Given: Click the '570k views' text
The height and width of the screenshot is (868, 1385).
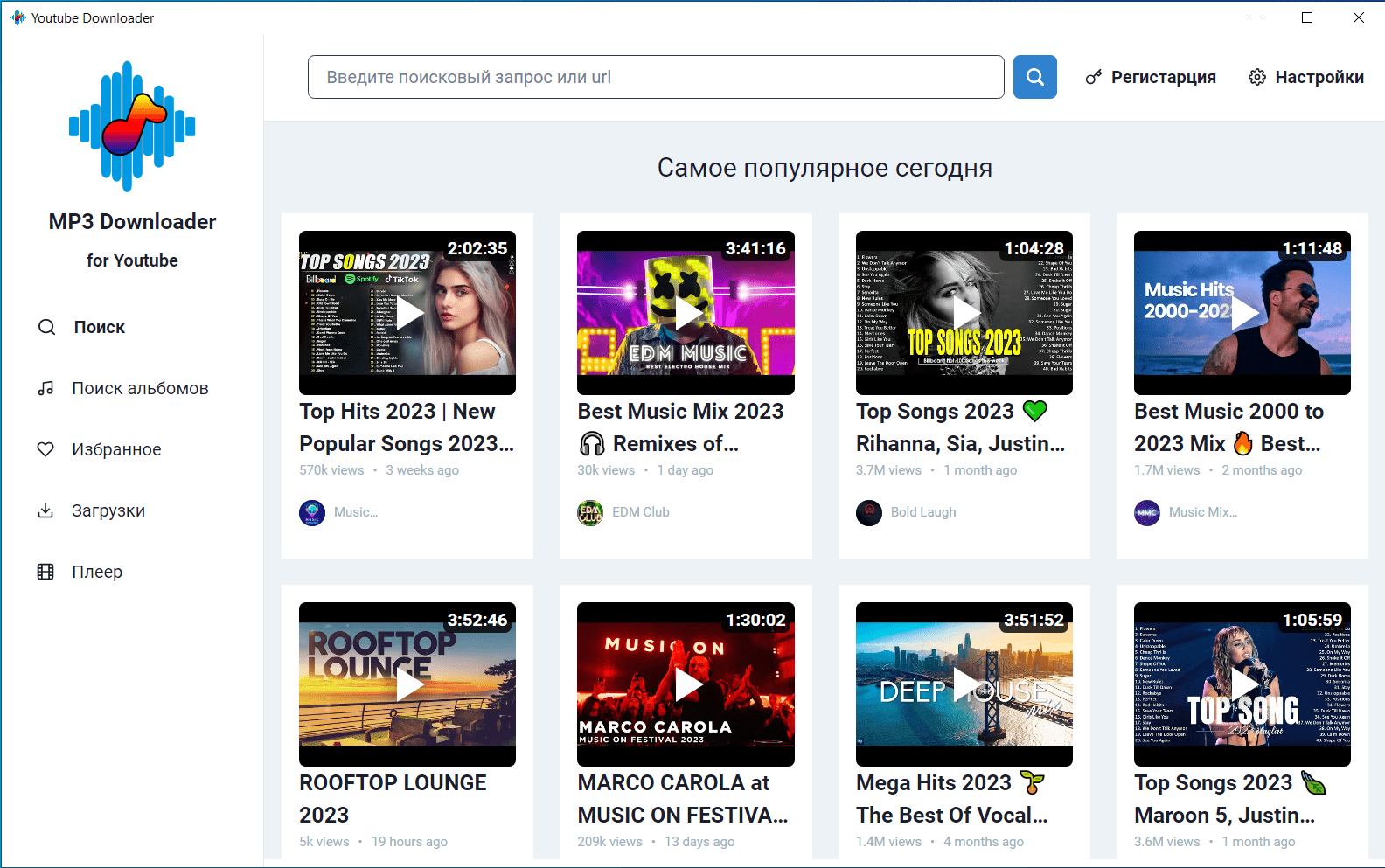Looking at the screenshot, I should (x=331, y=470).
